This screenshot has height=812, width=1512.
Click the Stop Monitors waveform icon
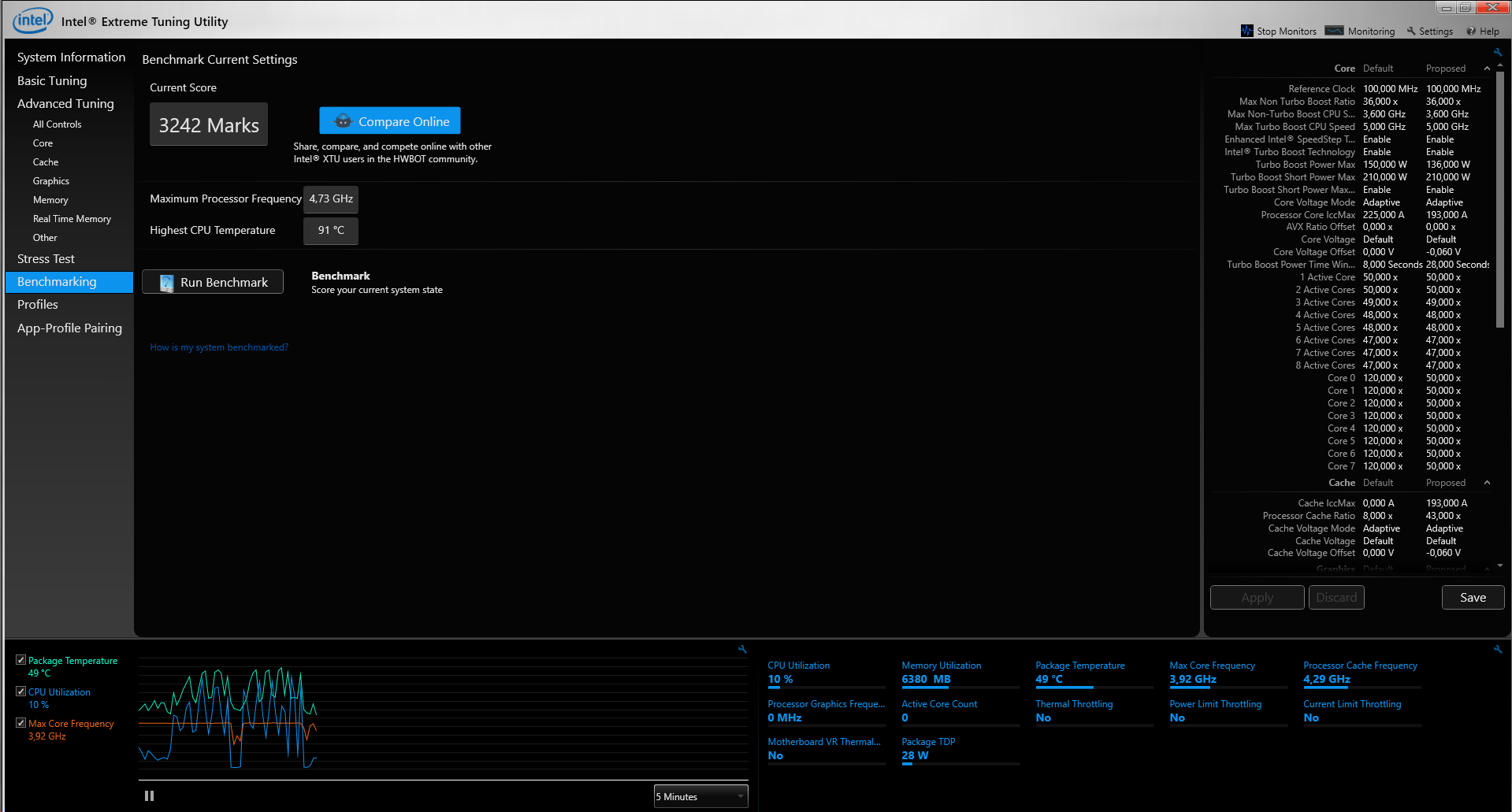click(x=1246, y=31)
